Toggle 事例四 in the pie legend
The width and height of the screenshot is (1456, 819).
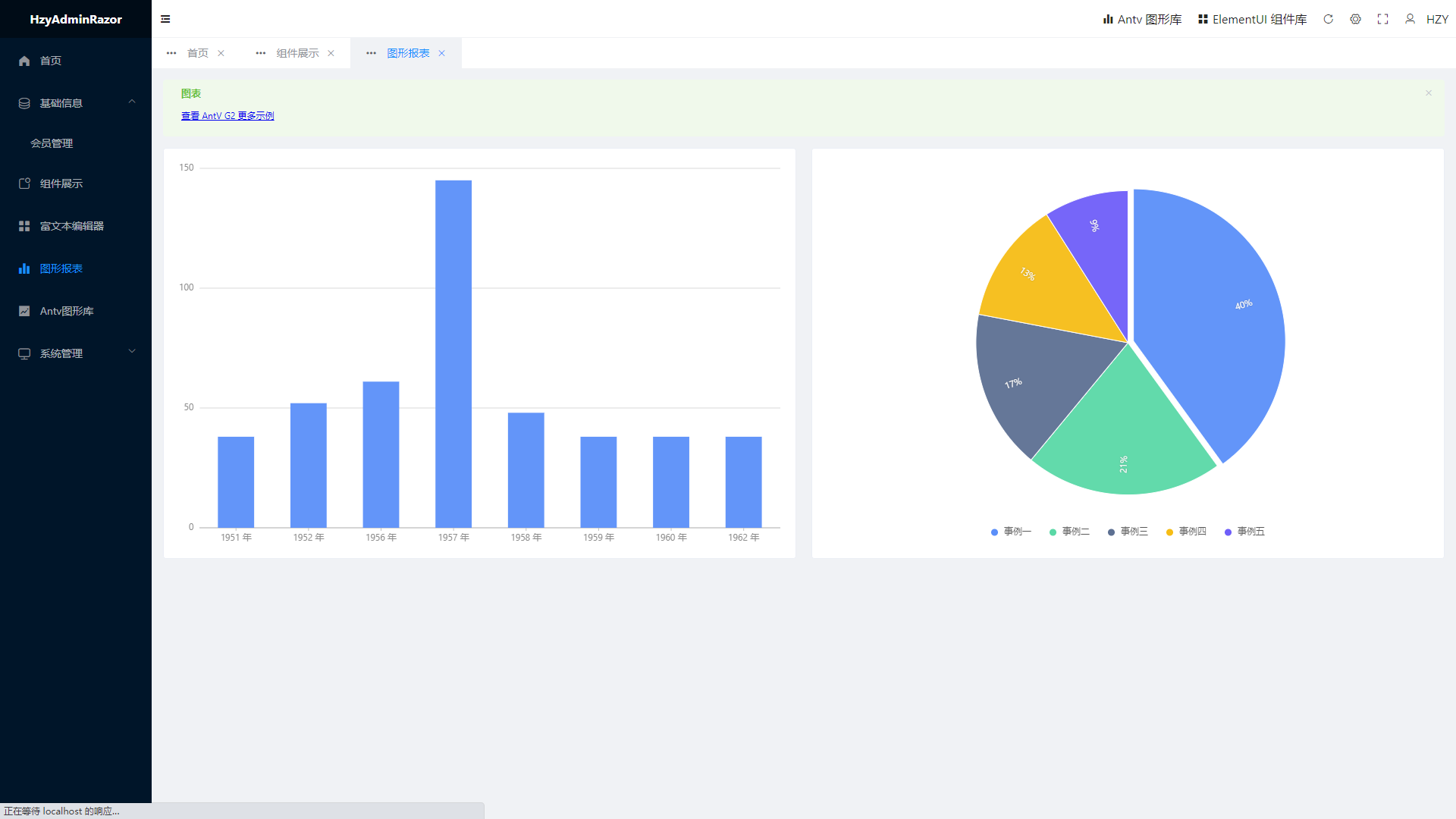click(x=1186, y=532)
